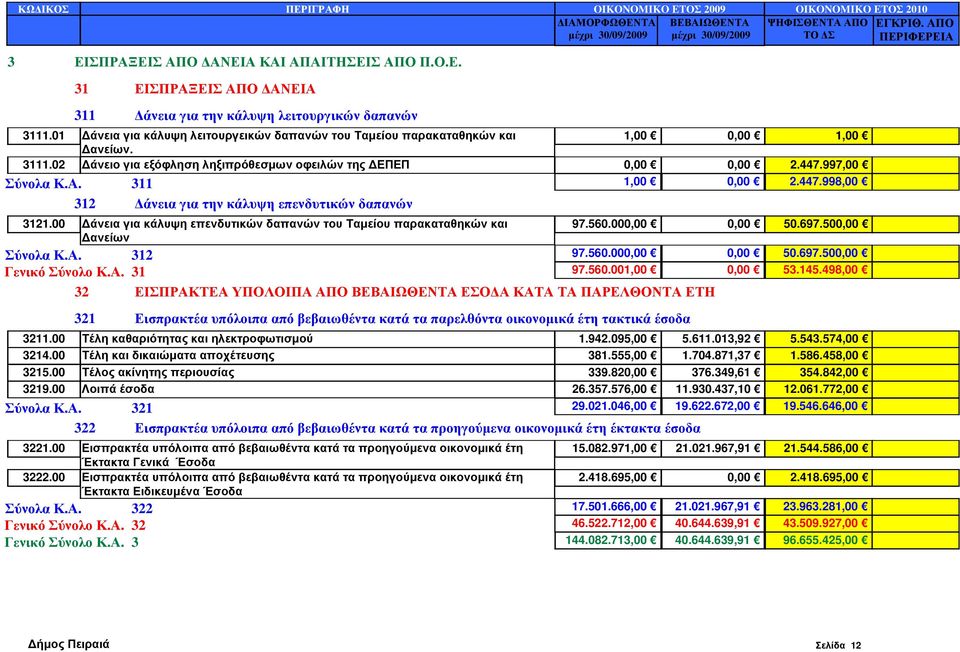Select code cell 3219.00
This screenshot has height=652, width=960.
43,389
